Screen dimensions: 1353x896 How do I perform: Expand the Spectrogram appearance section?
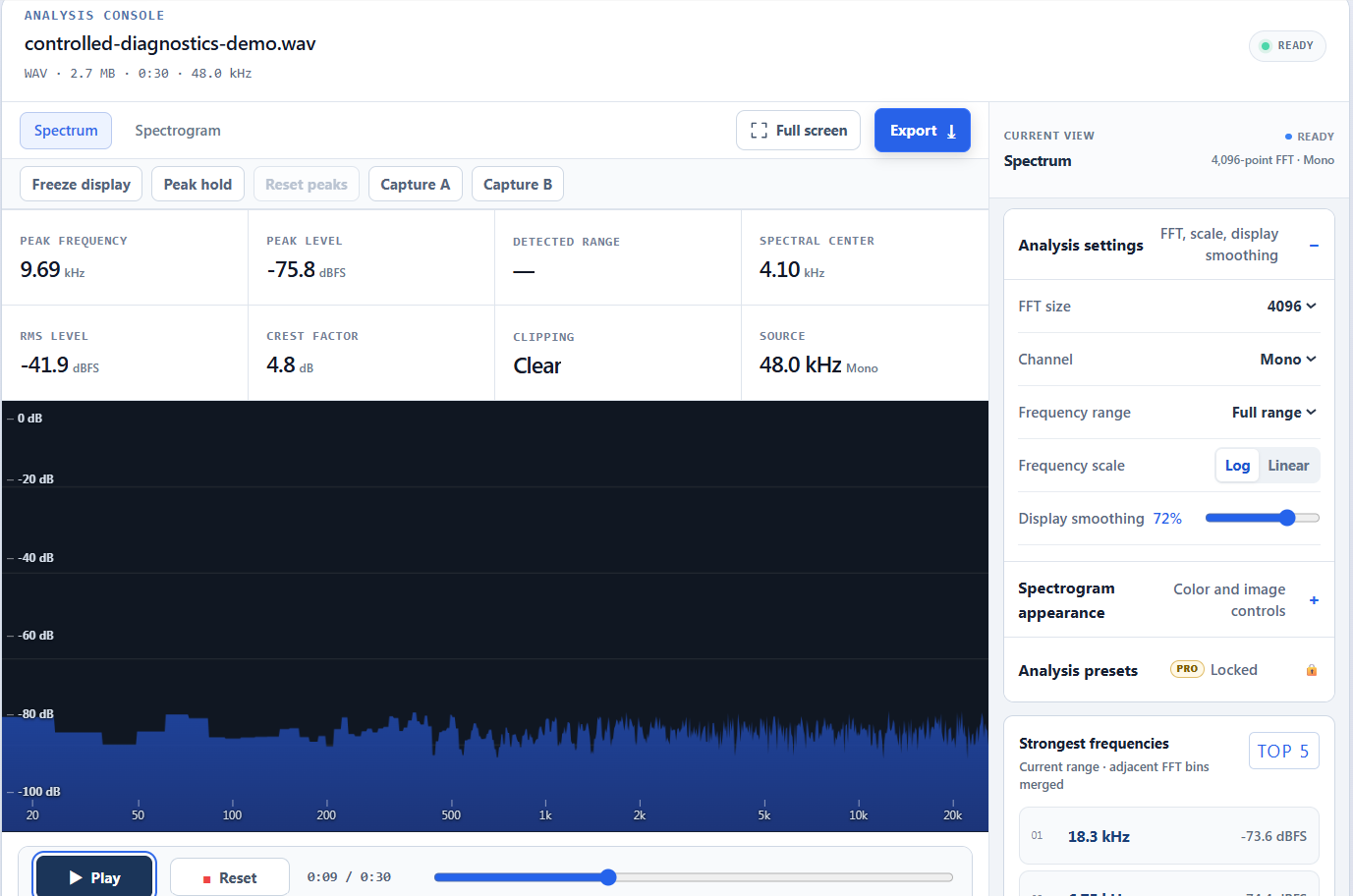tap(1314, 600)
